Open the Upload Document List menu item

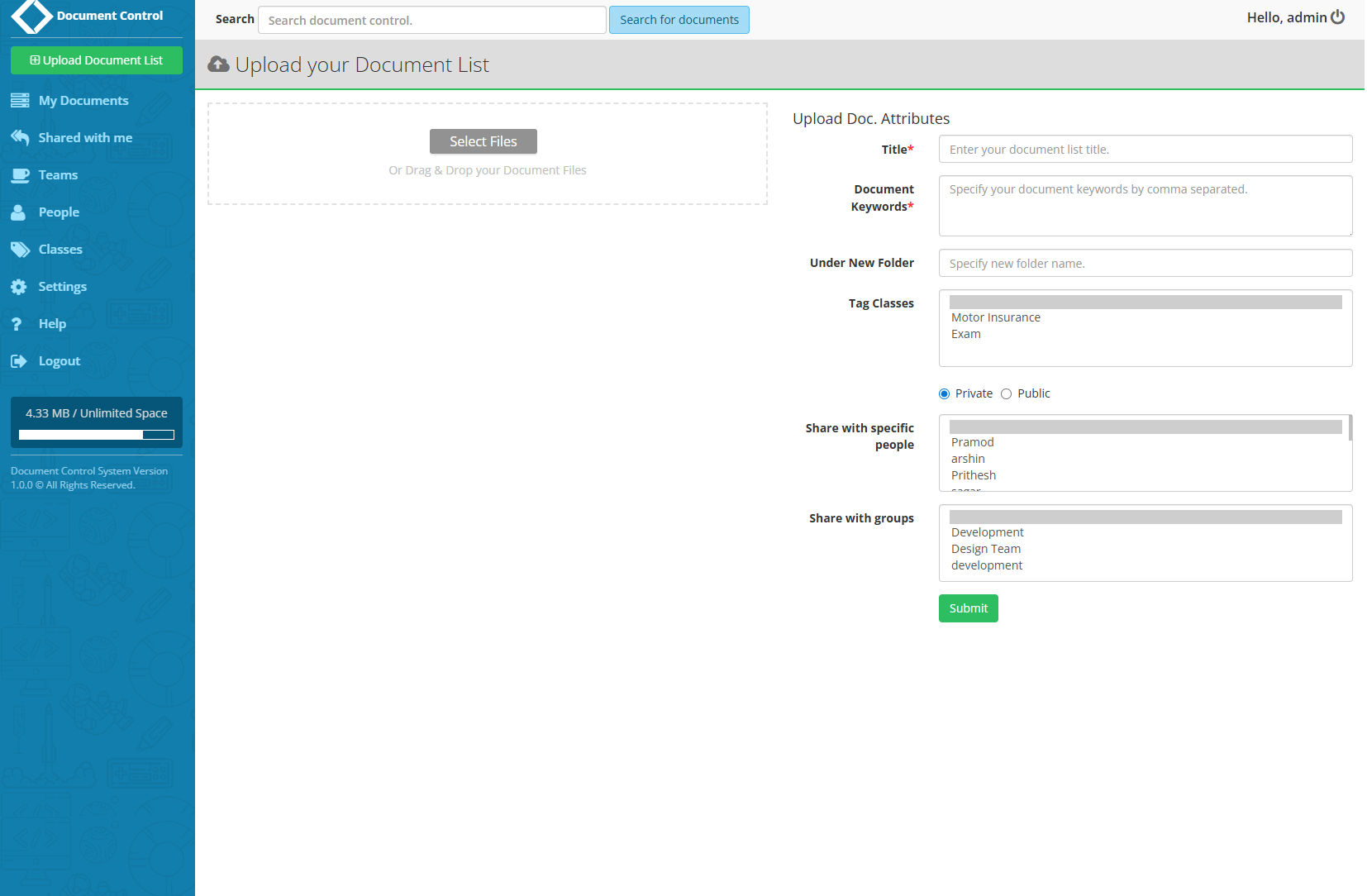(96, 60)
